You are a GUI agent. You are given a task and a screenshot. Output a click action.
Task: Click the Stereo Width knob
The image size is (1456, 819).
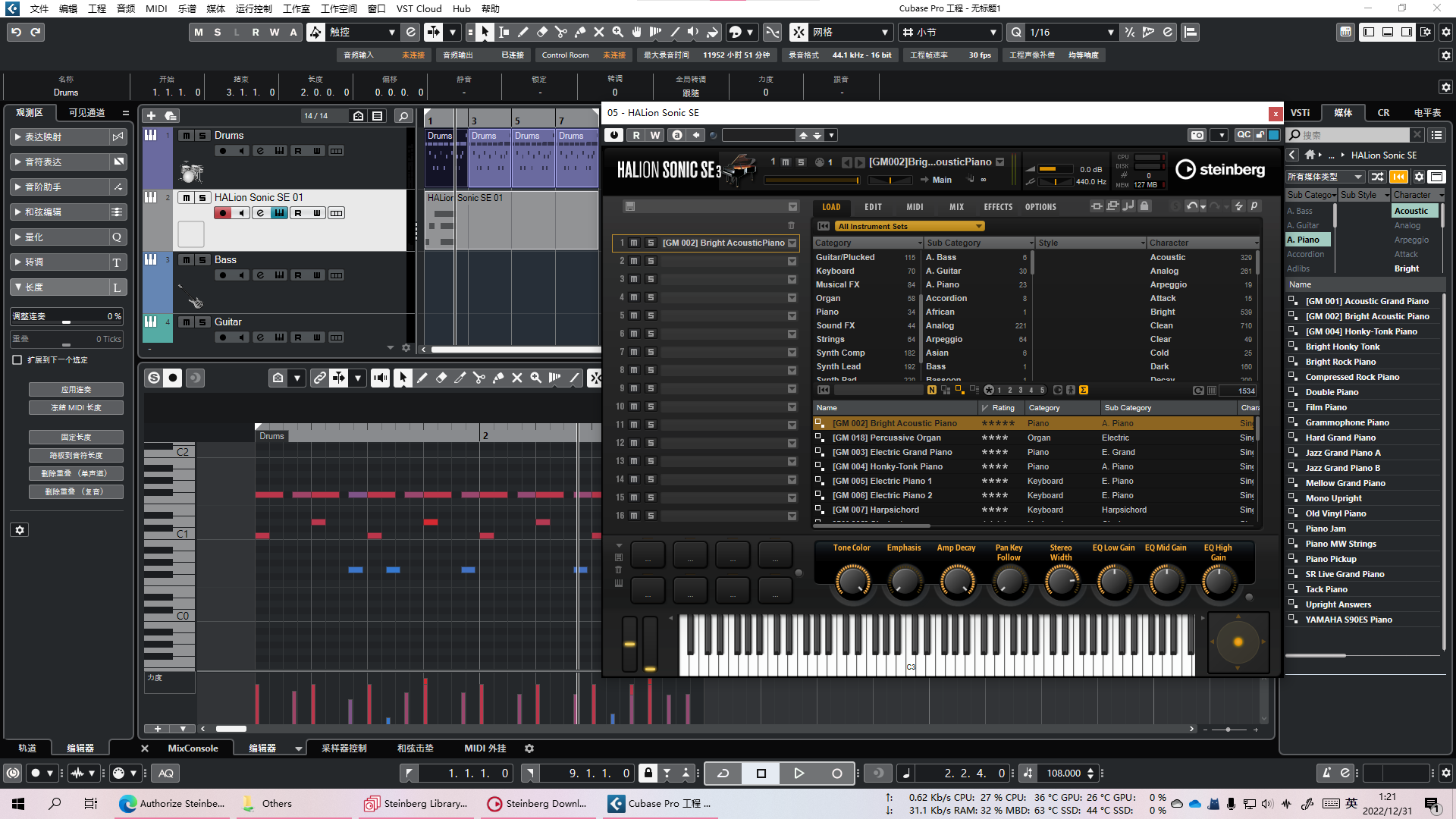click(1061, 582)
